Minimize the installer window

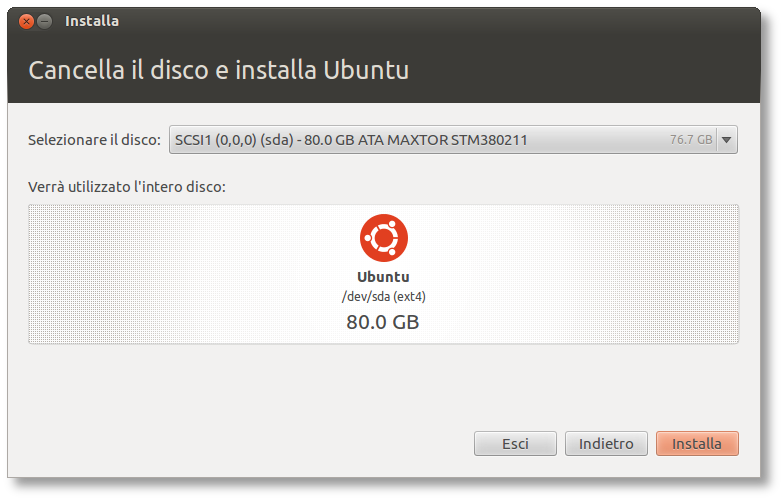coord(45,21)
